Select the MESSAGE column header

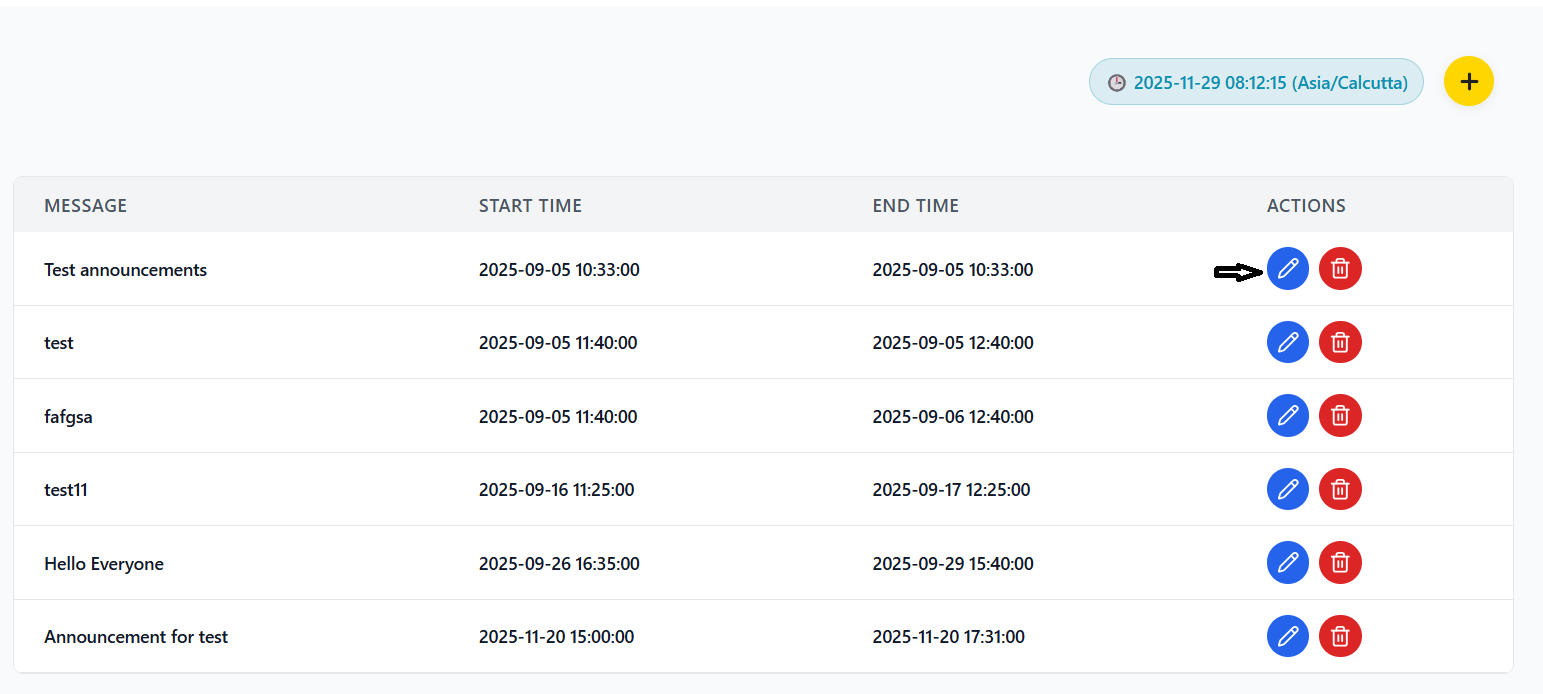(x=85, y=205)
